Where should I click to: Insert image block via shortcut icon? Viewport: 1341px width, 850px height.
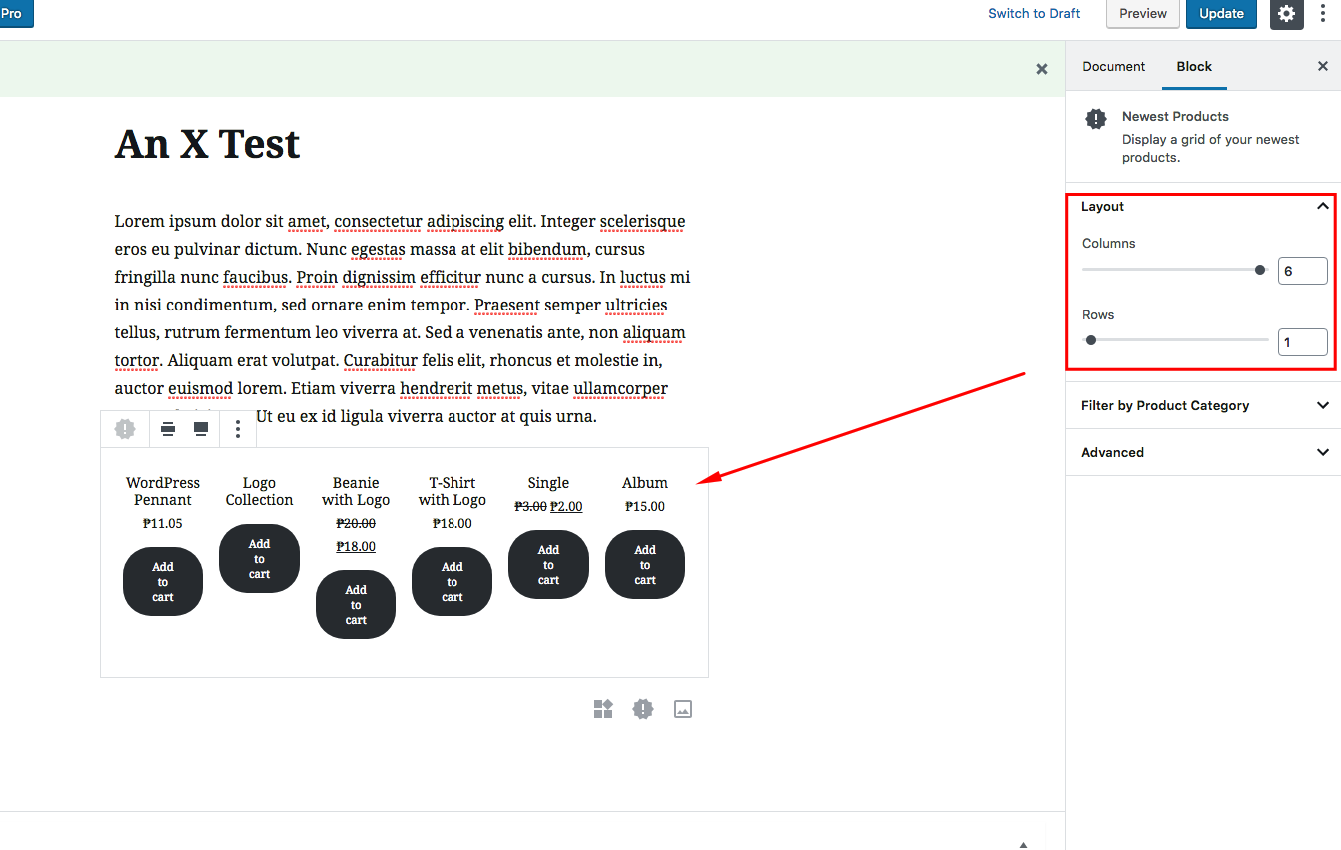pos(683,709)
